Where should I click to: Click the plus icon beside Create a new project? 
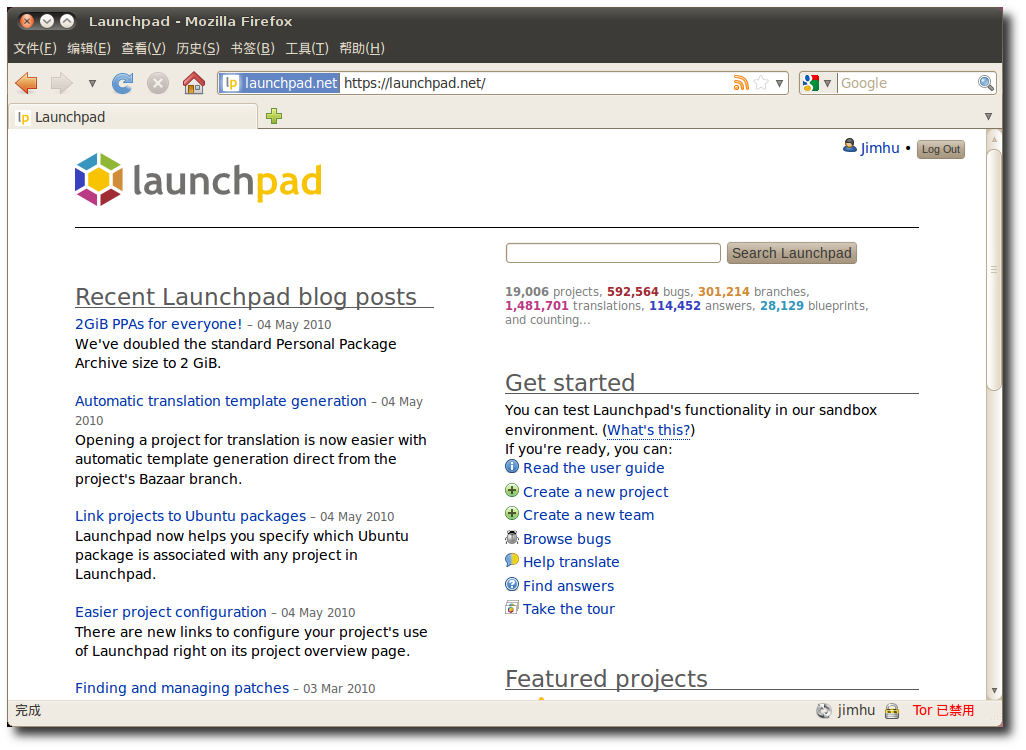512,490
